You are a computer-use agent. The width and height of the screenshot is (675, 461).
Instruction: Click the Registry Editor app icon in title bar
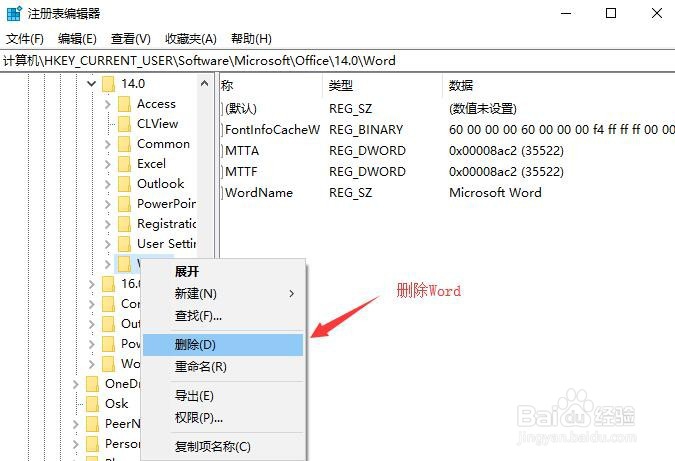14,13
